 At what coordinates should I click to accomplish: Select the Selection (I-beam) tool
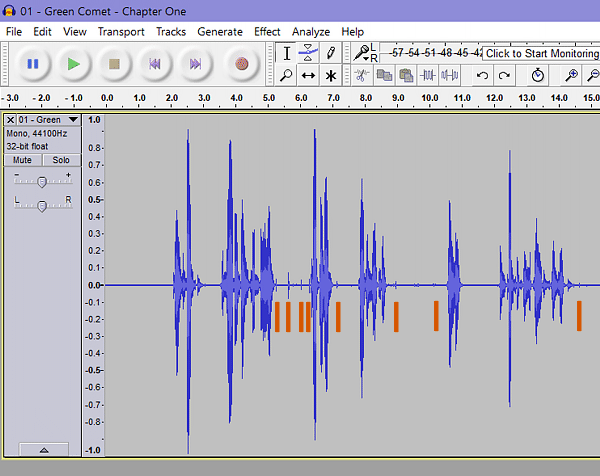pyautogui.click(x=287, y=53)
